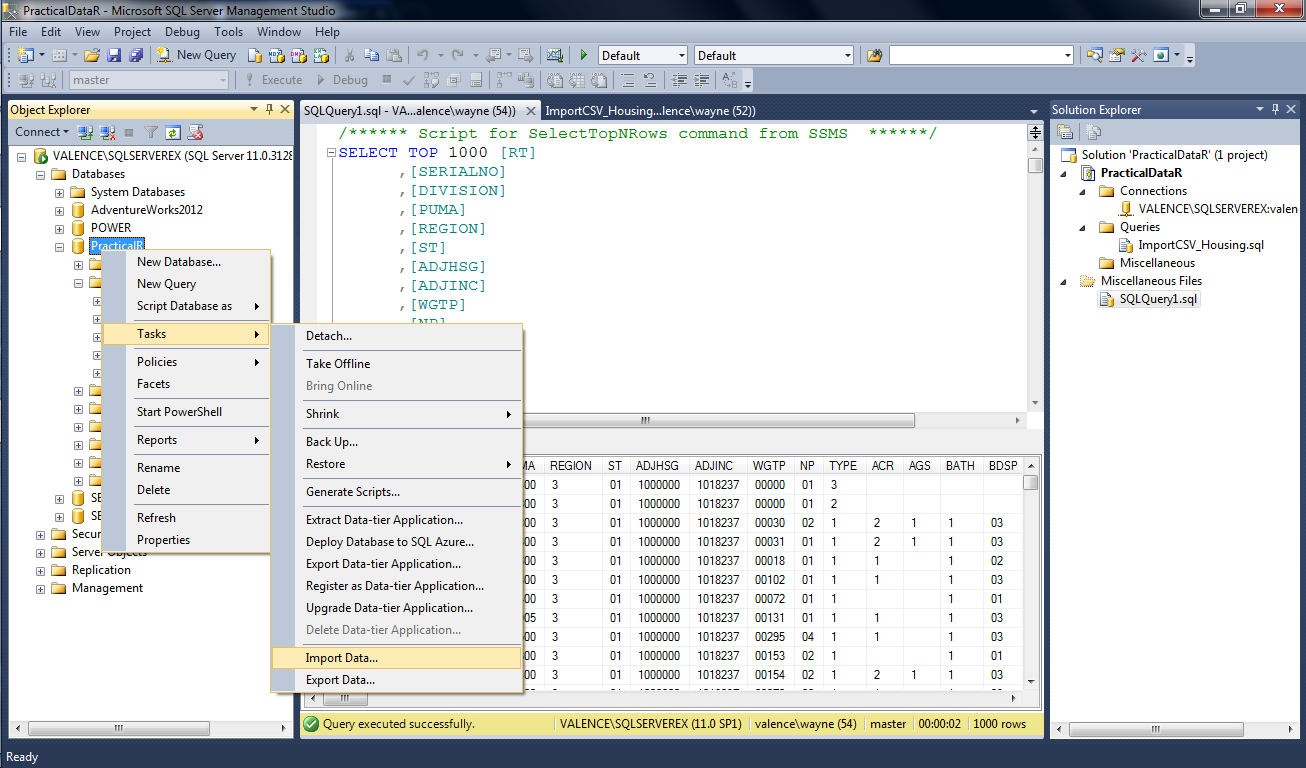Open the second Default platform dropdown
This screenshot has width=1306, height=768.
pos(775,55)
